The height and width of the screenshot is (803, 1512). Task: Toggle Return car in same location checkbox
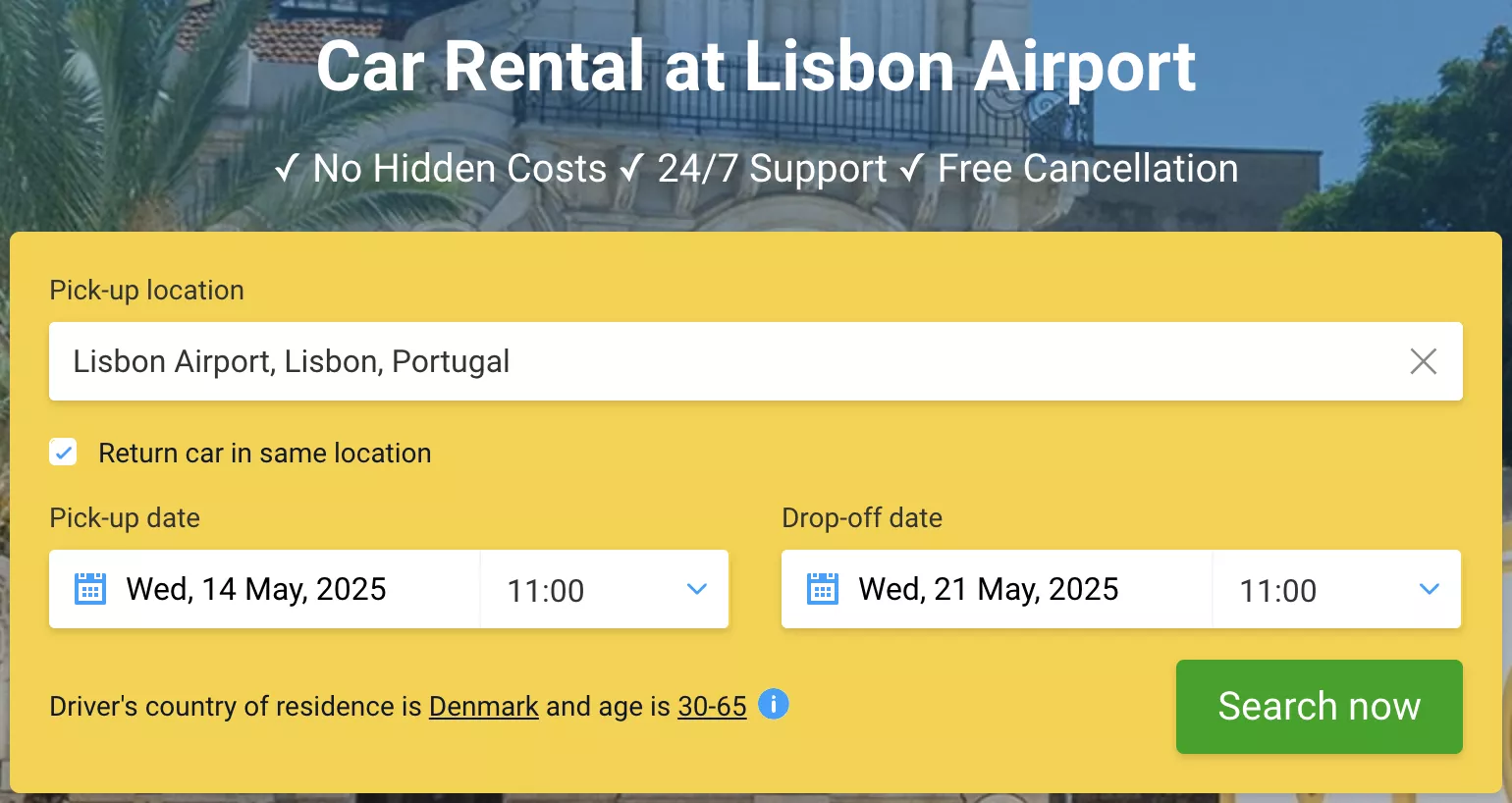click(x=63, y=453)
